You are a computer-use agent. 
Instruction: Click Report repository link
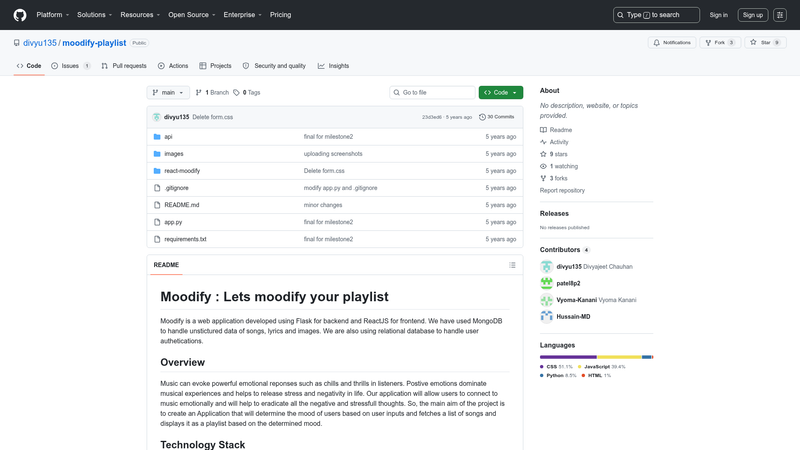point(562,190)
